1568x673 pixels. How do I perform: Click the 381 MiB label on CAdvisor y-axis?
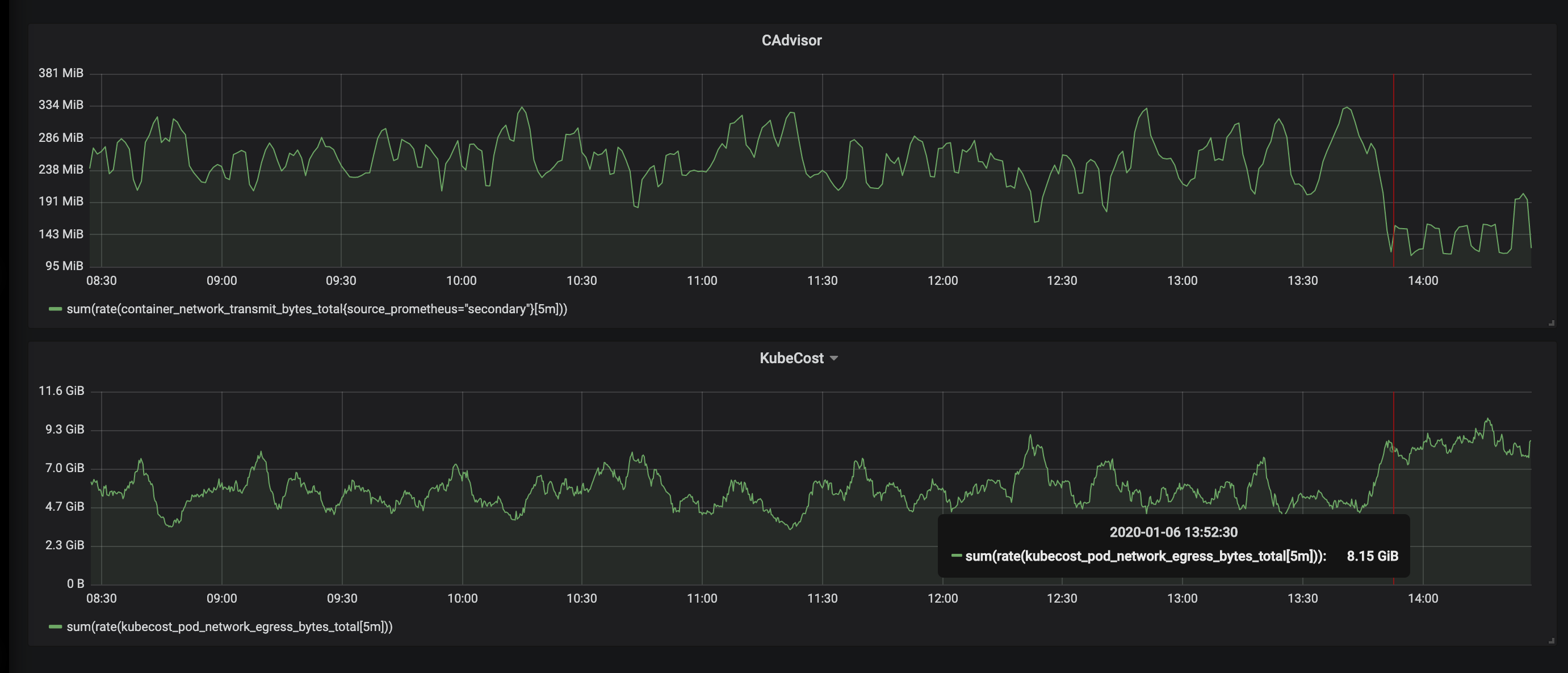61,73
